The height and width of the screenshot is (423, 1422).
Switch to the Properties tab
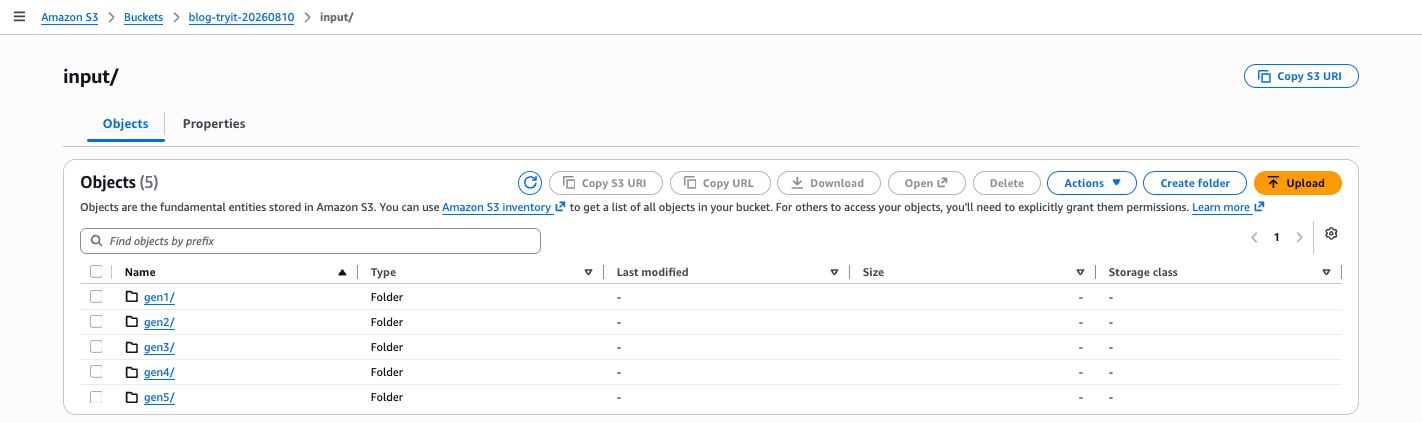(x=214, y=124)
